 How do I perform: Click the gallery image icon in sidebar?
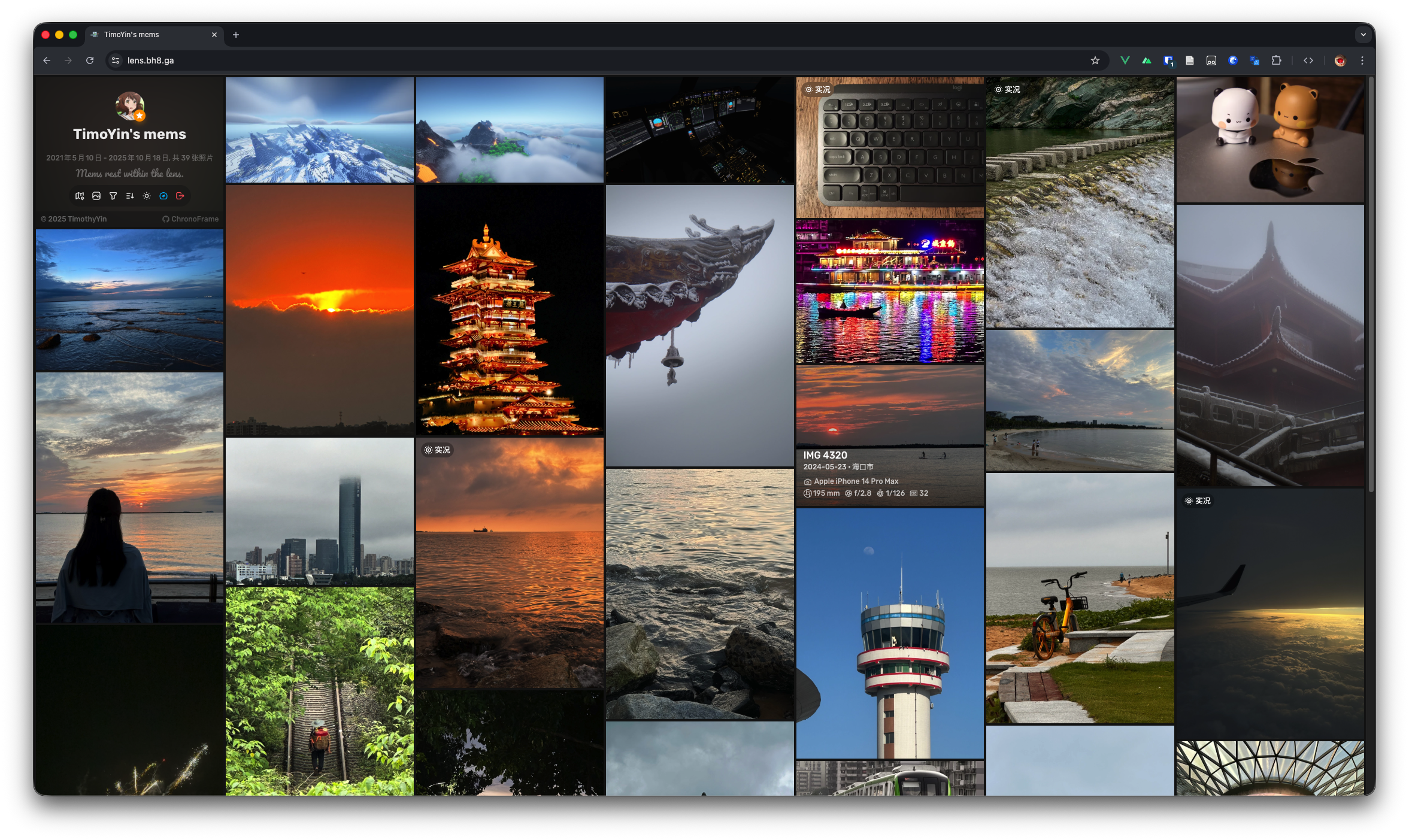[96, 196]
